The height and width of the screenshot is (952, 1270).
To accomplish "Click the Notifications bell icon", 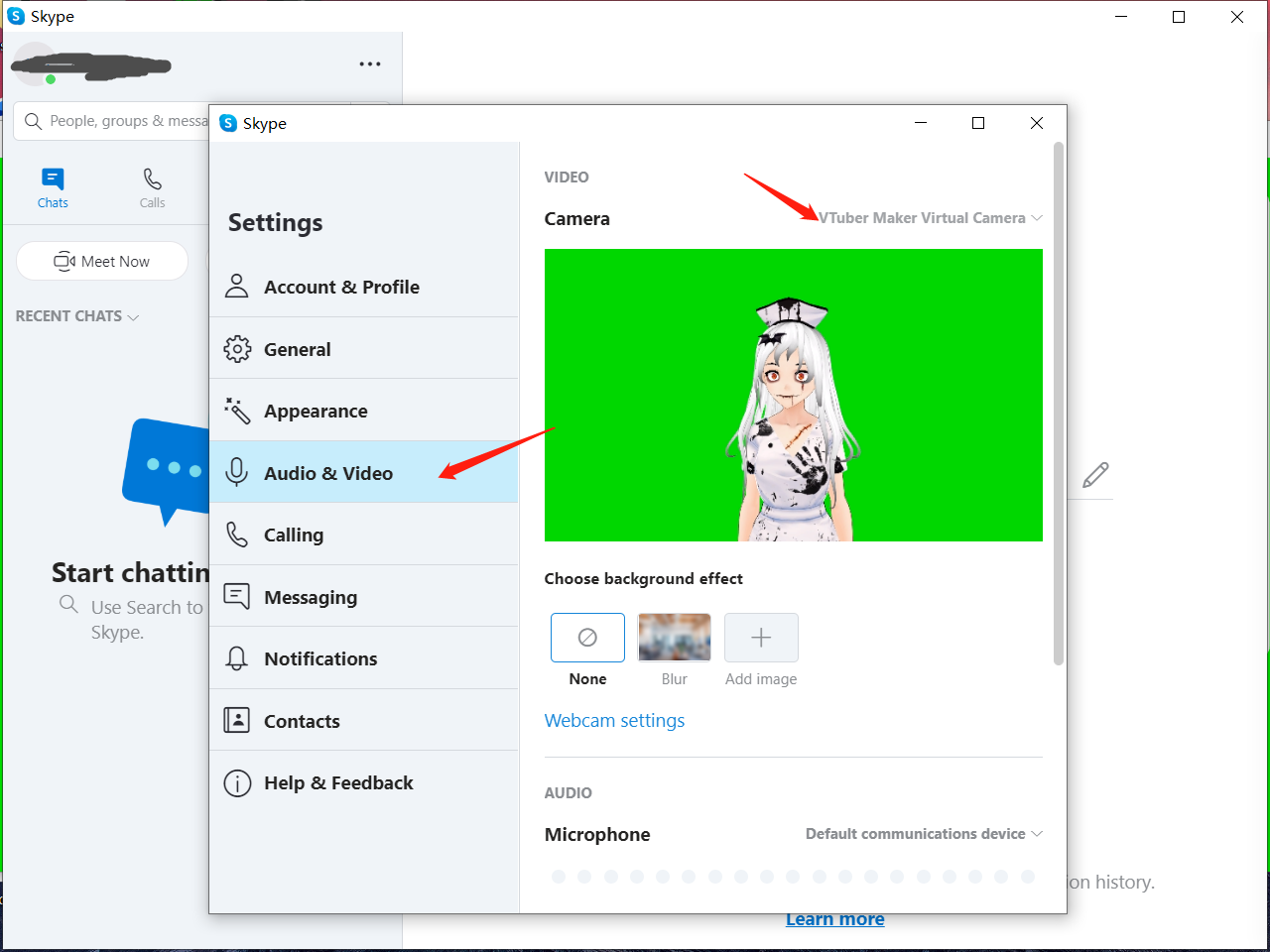I will [x=237, y=658].
